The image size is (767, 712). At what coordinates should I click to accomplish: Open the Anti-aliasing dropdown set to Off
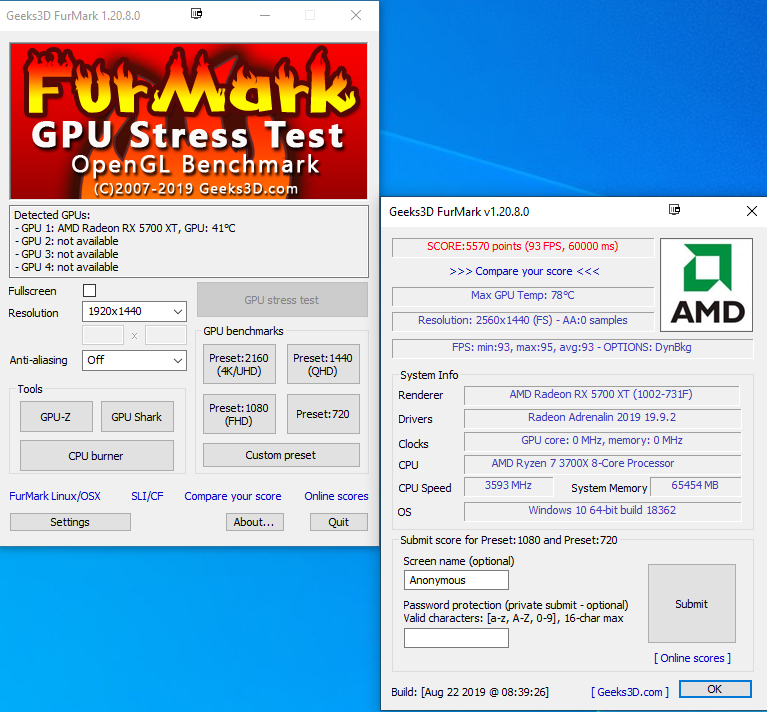pyautogui.click(x=135, y=360)
